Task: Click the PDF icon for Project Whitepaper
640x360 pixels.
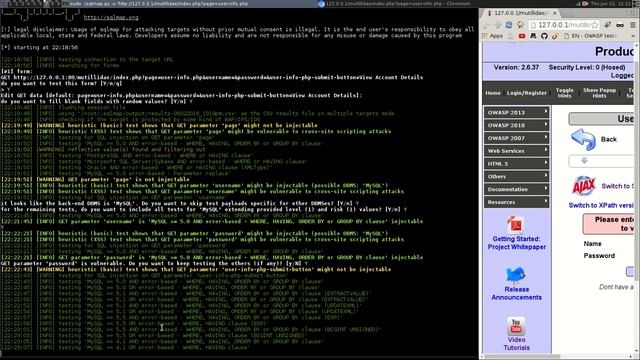Action: (516, 224)
